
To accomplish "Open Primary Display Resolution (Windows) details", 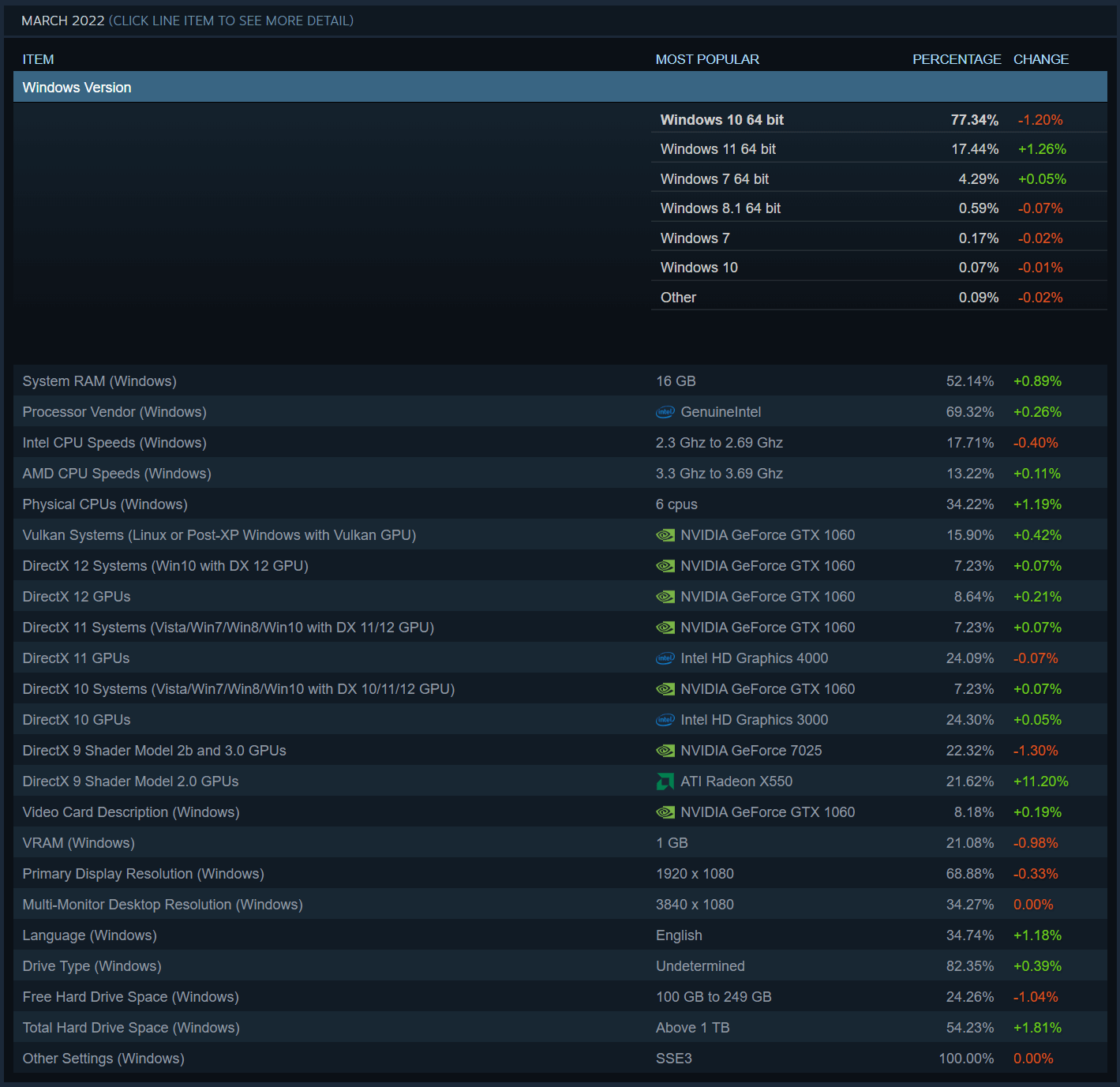I will point(560,873).
